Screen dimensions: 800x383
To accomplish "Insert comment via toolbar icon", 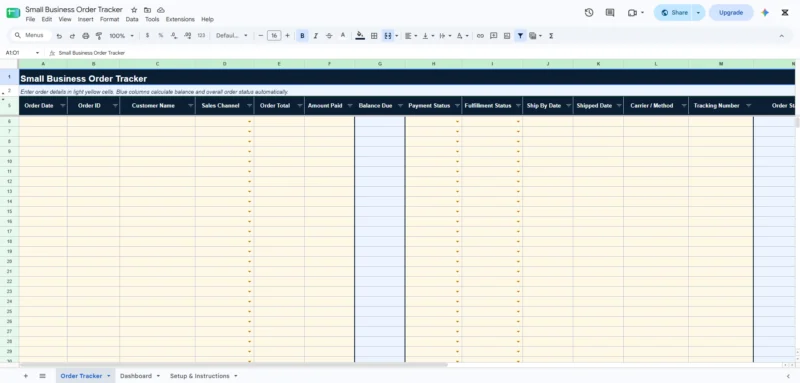I will click(x=493, y=36).
